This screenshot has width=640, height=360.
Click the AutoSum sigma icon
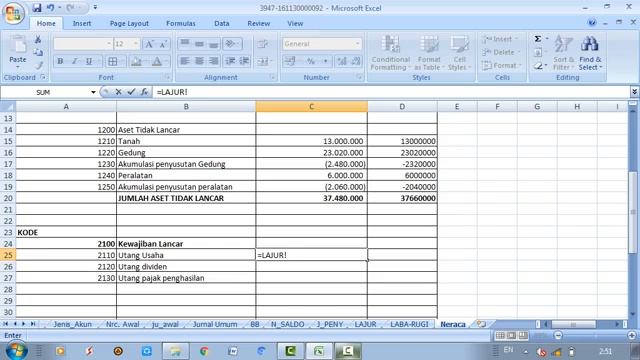tap(538, 39)
